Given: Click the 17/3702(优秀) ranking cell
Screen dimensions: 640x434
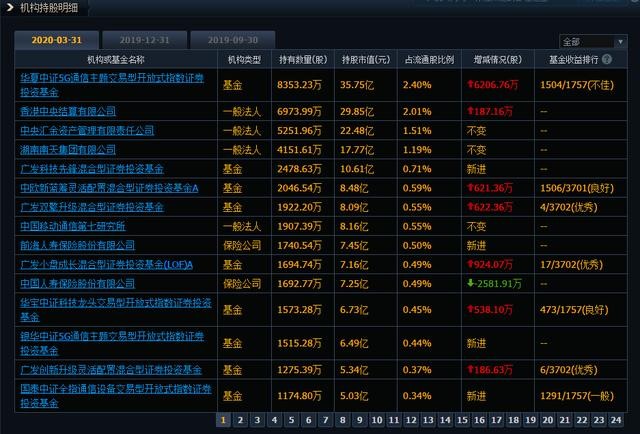Looking at the screenshot, I should [x=571, y=264].
